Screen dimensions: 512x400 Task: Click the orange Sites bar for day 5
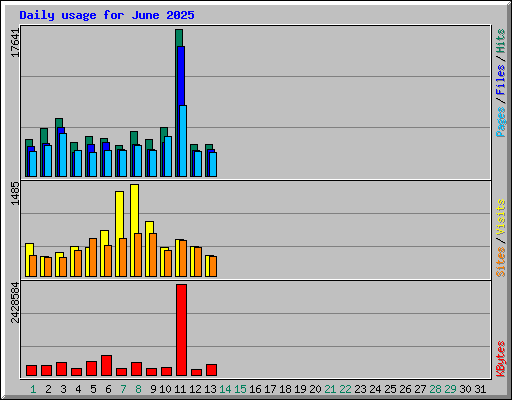(x=93, y=257)
